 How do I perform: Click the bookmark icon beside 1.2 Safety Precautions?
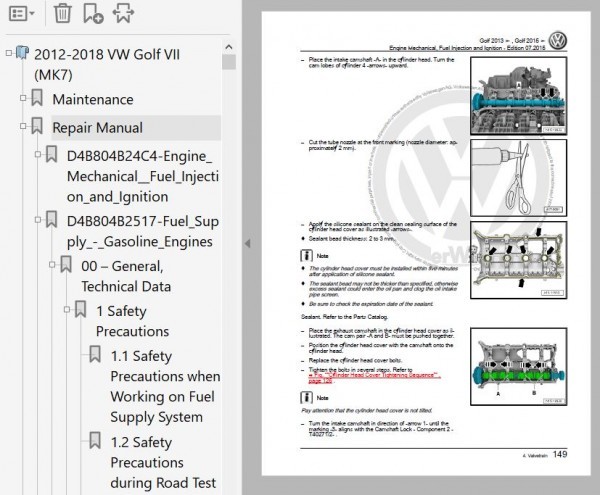pos(95,440)
